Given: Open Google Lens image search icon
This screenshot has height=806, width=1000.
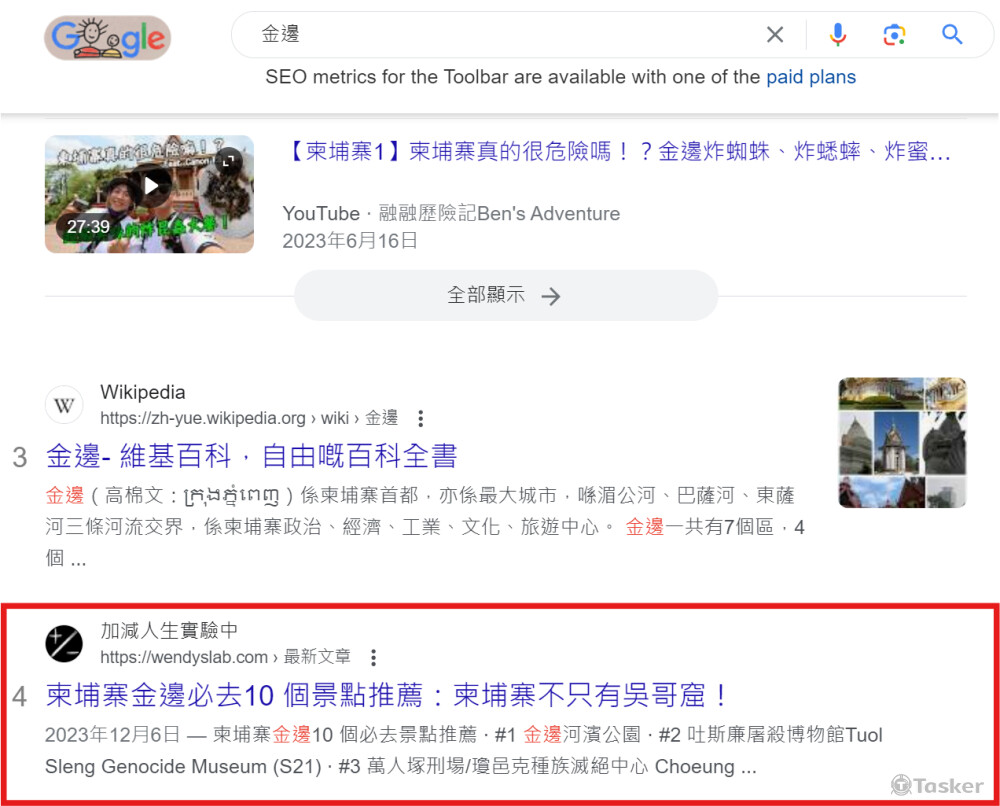Looking at the screenshot, I should 894,34.
